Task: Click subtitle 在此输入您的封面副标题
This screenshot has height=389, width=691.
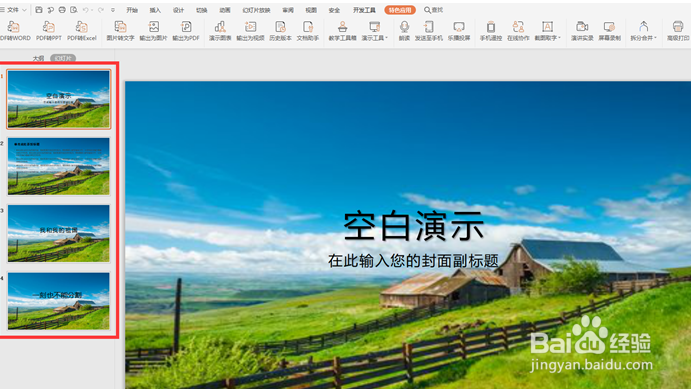Action: pyautogui.click(x=413, y=261)
